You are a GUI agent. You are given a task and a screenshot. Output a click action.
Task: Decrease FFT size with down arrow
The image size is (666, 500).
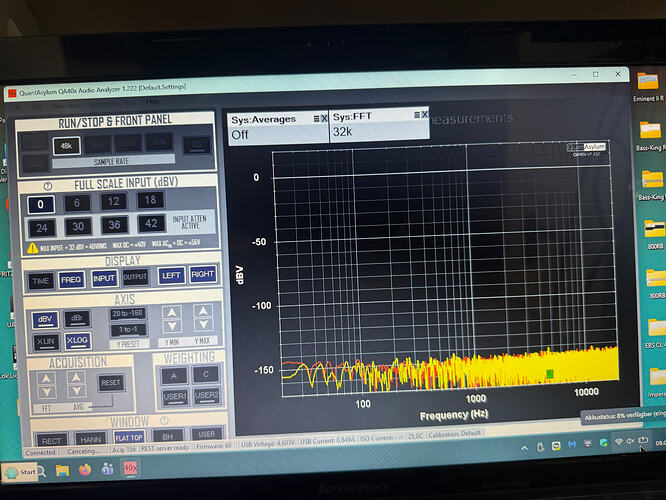tap(46, 392)
